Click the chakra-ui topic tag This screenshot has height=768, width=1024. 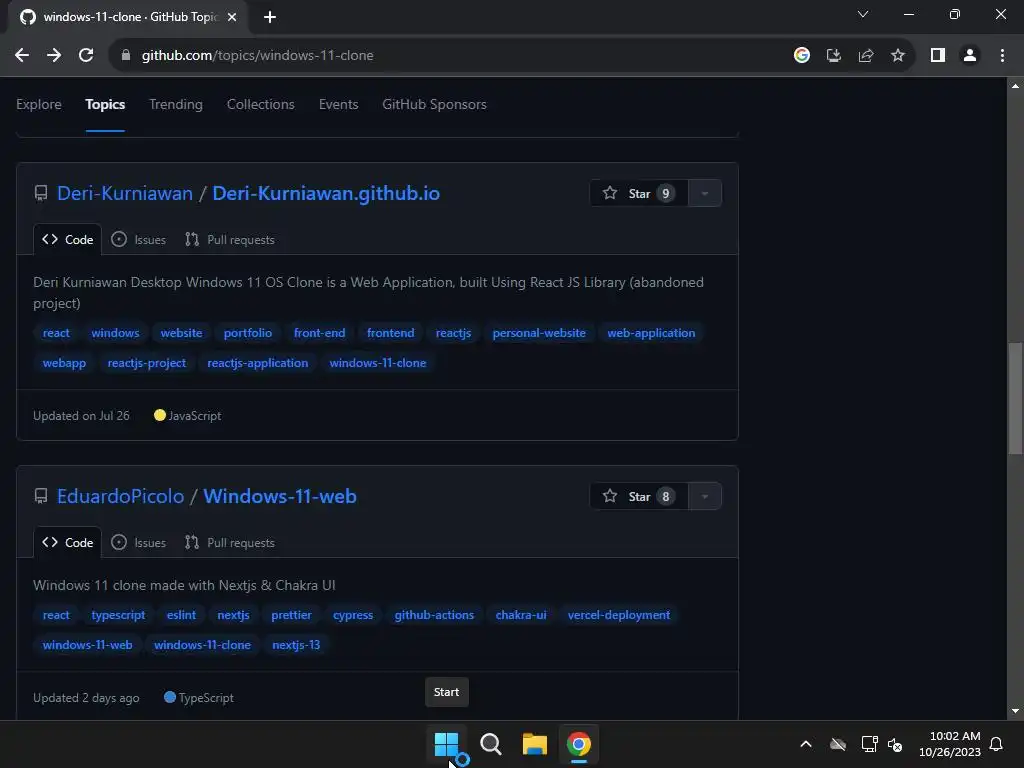pyautogui.click(x=520, y=615)
